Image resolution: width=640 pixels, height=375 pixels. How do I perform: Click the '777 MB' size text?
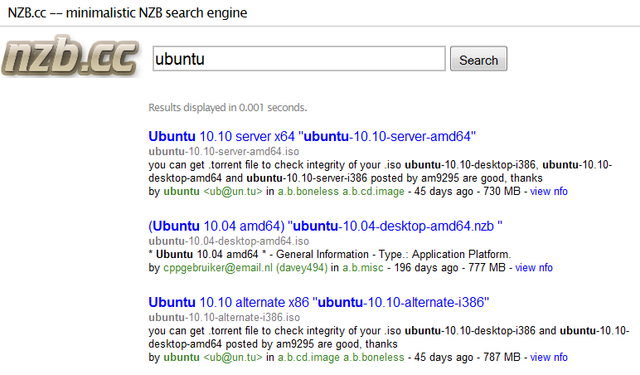[x=487, y=268]
